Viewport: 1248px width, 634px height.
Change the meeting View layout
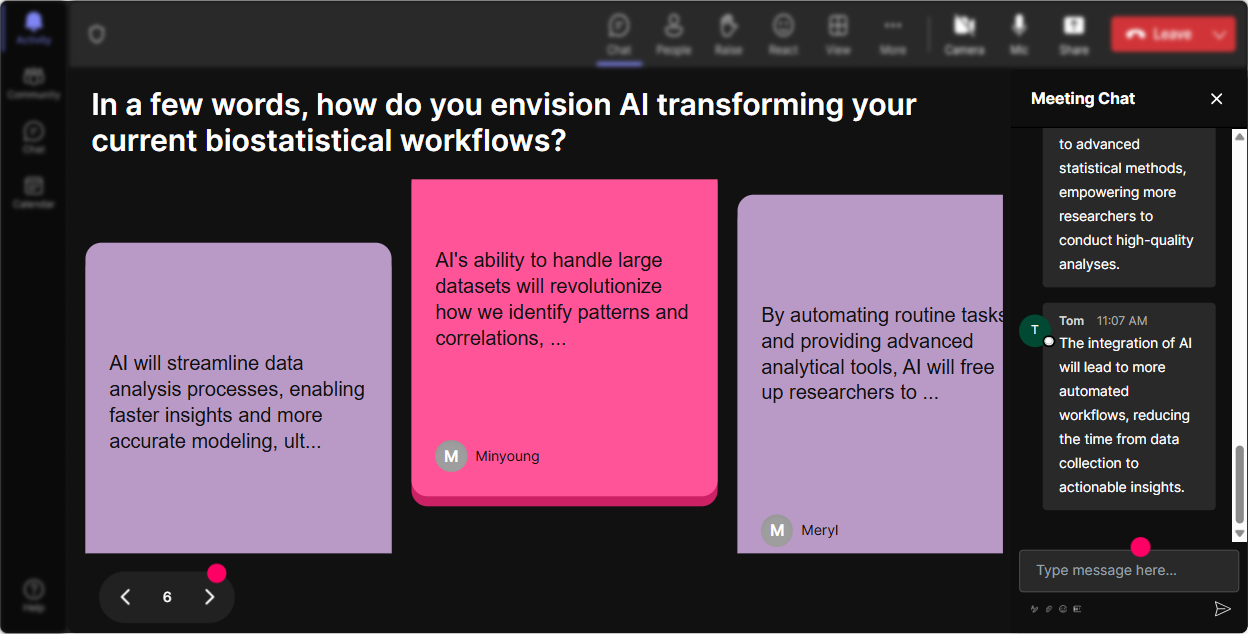[x=838, y=34]
